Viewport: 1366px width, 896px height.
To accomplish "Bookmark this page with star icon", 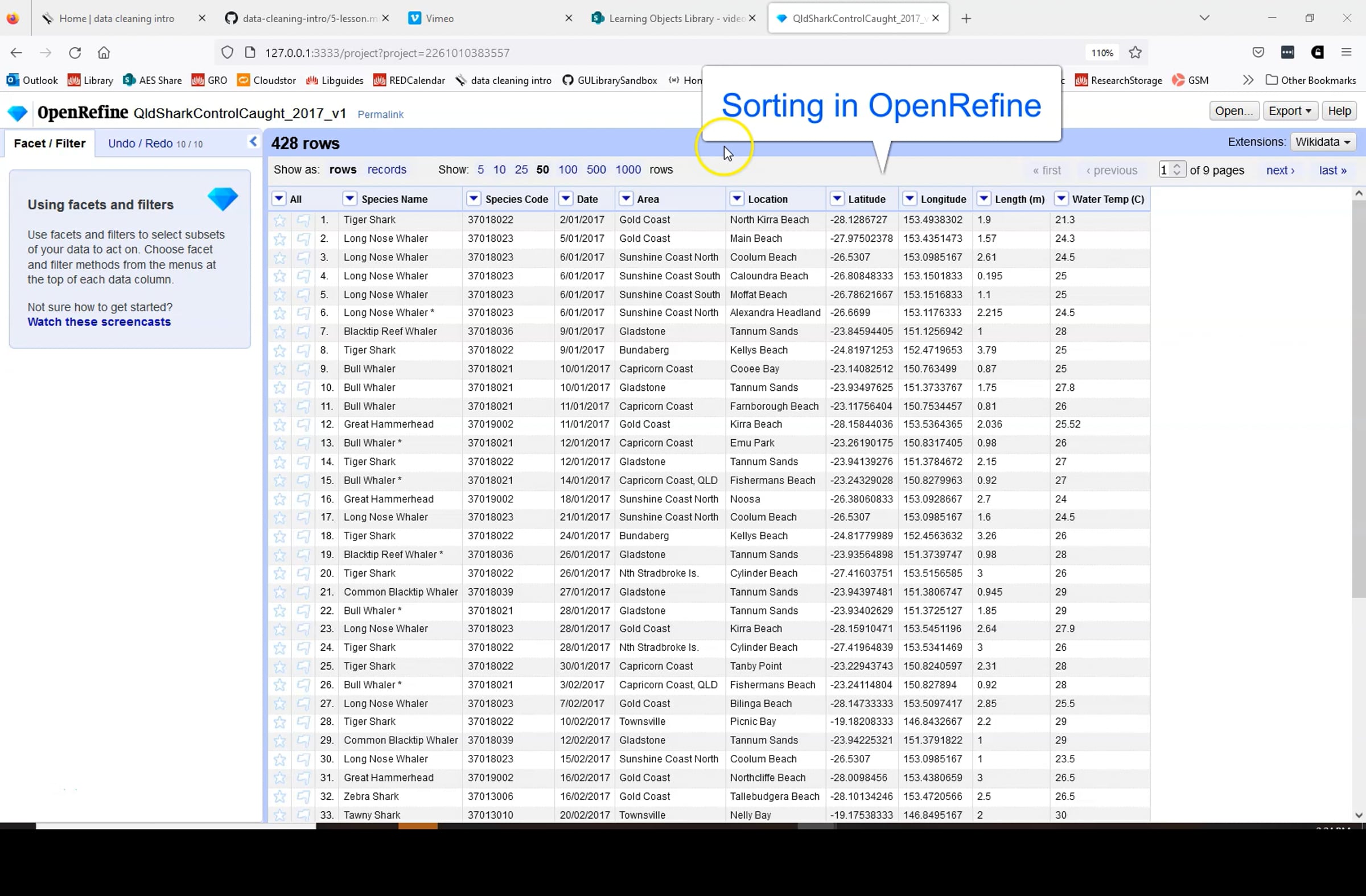I will click(x=1135, y=53).
